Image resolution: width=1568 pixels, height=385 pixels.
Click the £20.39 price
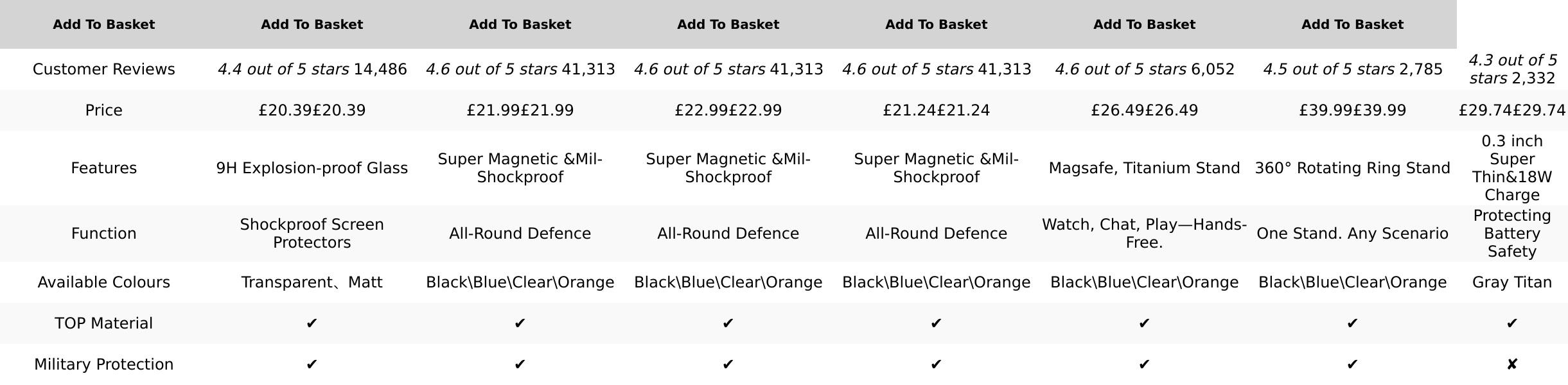pyautogui.click(x=312, y=110)
